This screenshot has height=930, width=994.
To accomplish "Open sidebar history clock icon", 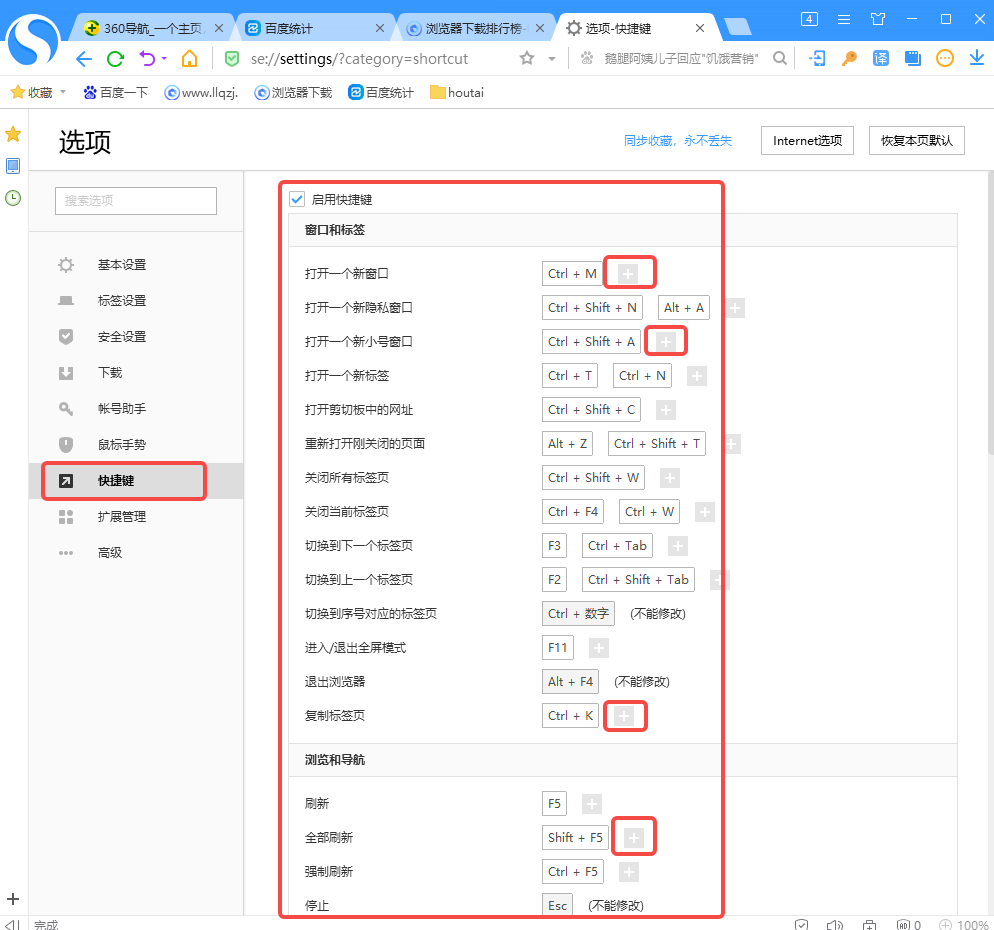I will pyautogui.click(x=13, y=198).
